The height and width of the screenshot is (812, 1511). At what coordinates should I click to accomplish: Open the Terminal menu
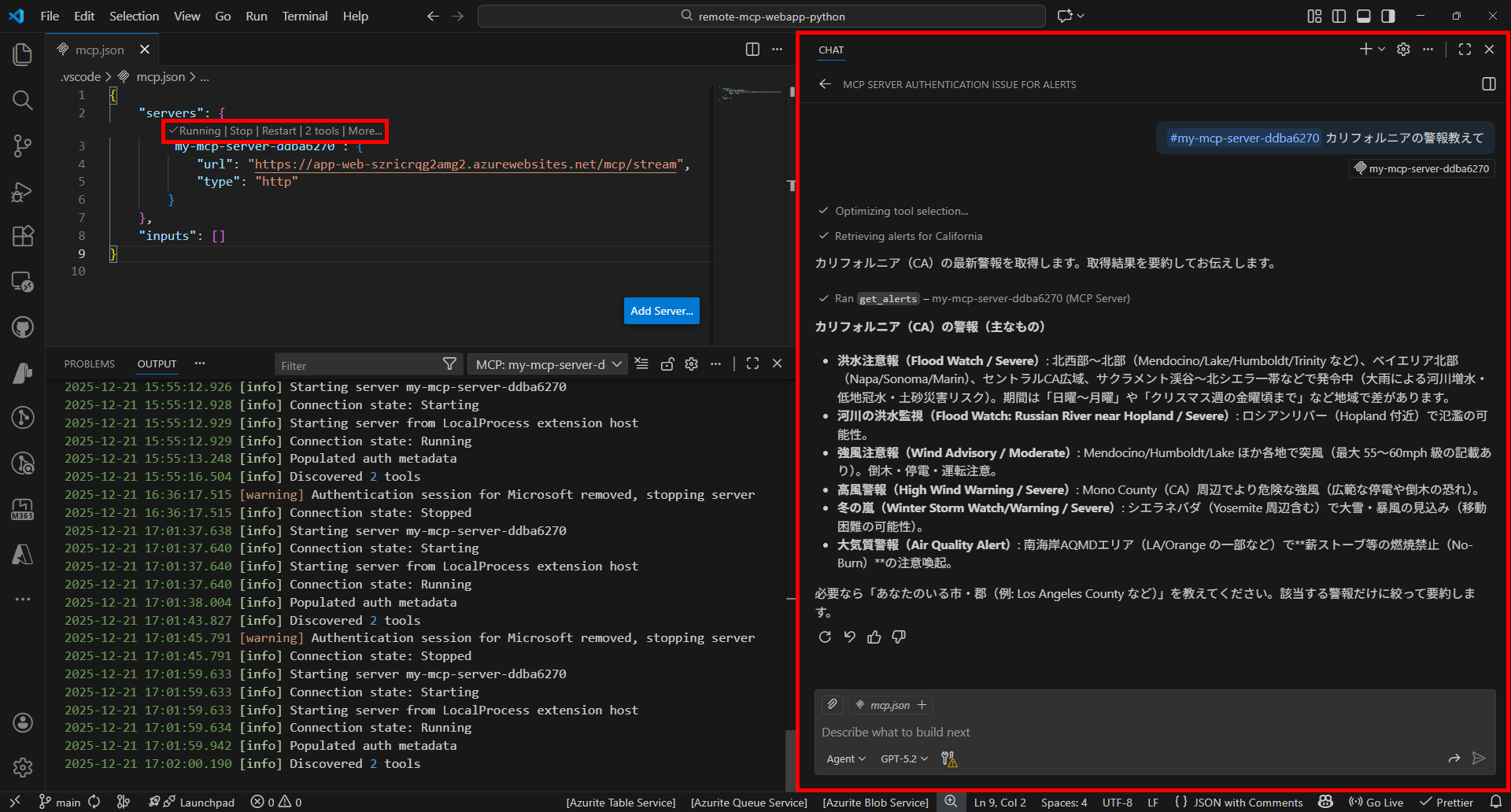coord(305,17)
